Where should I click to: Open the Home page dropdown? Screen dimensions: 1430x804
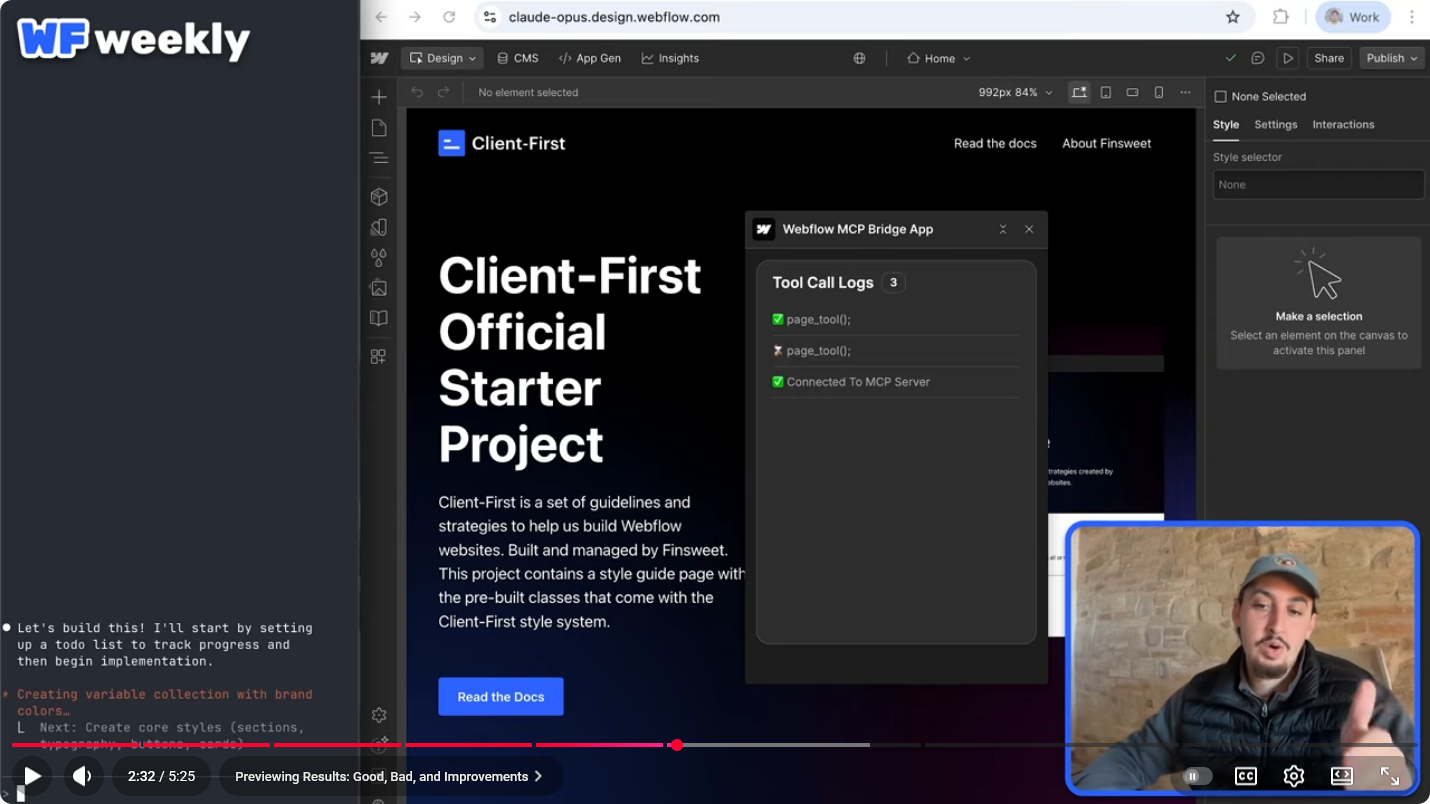point(939,58)
